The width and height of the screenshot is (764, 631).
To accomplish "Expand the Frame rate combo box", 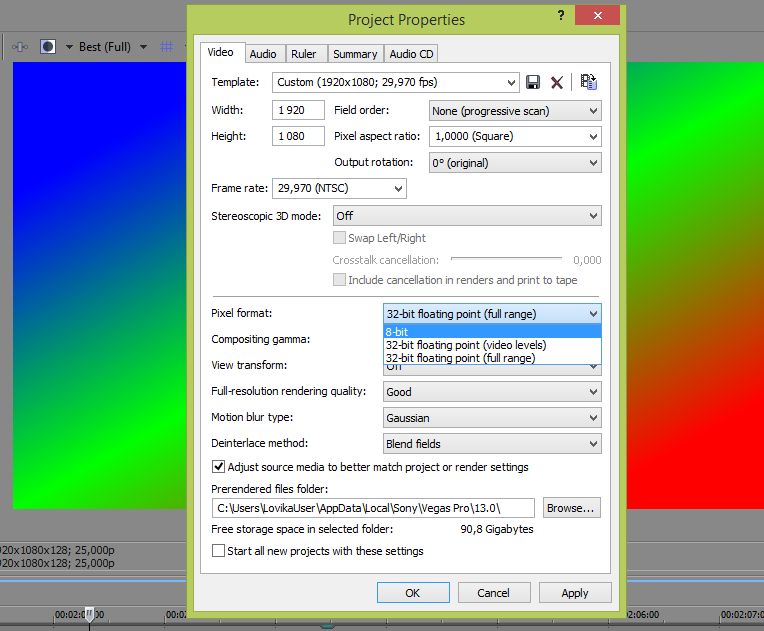I will point(339,188).
